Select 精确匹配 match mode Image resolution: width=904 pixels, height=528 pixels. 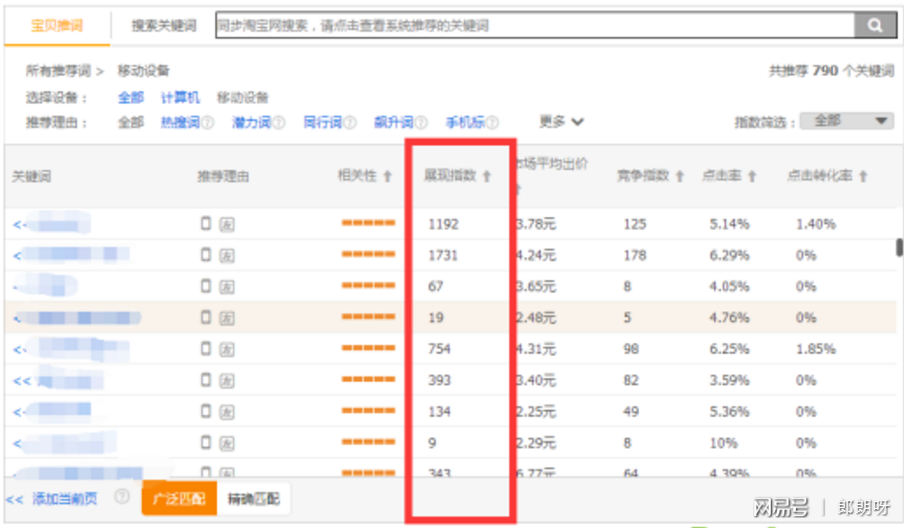253,498
